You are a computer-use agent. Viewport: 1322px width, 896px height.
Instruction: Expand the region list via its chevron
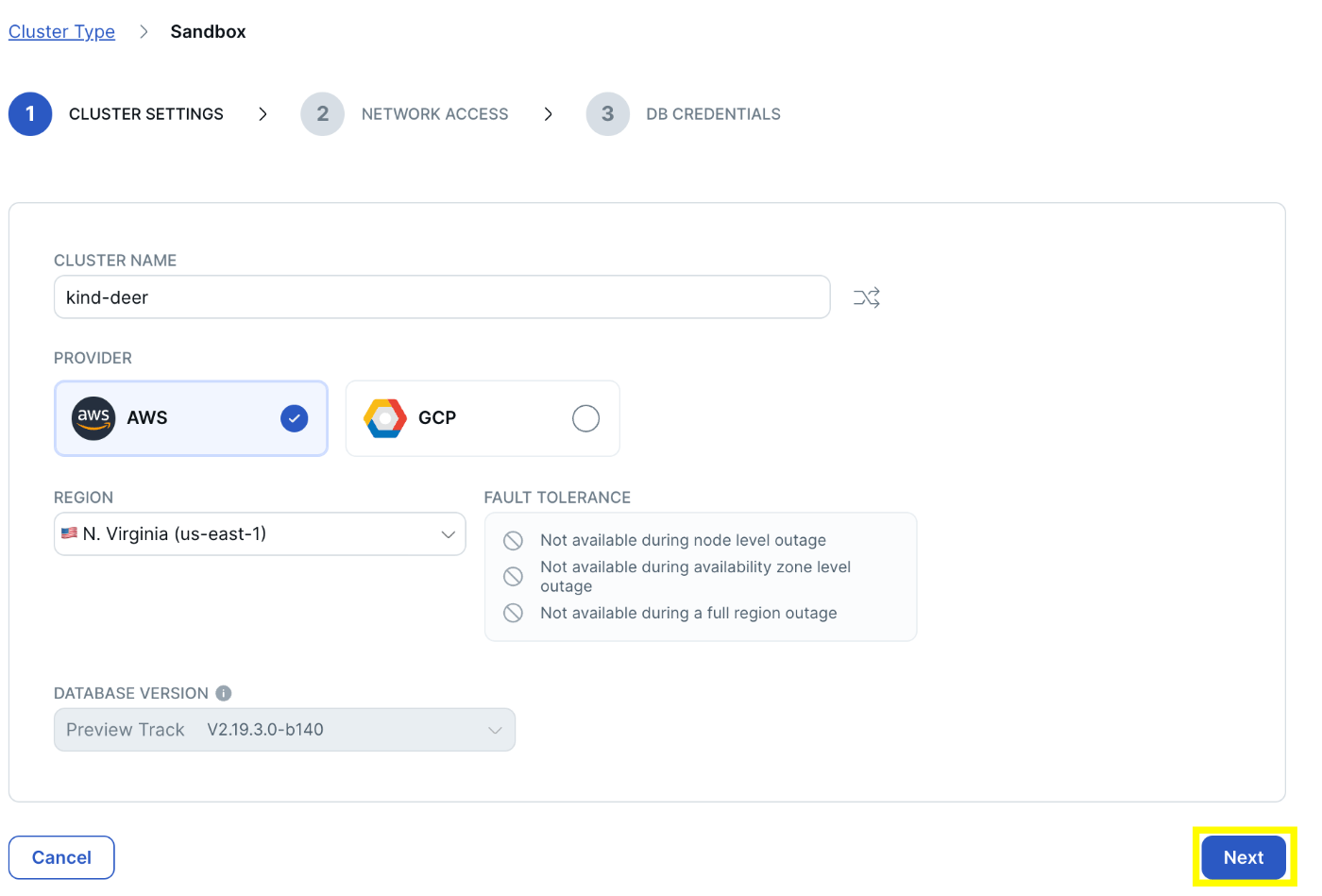pos(448,533)
